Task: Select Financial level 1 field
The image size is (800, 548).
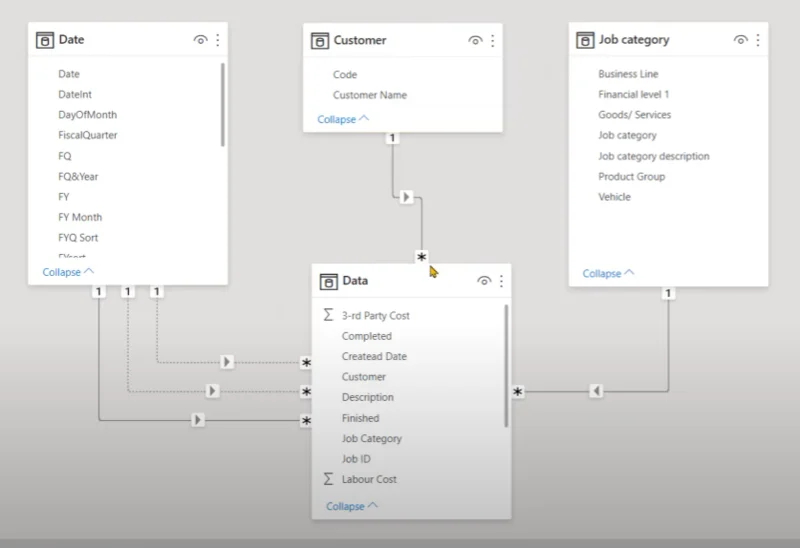Action: click(x=634, y=94)
